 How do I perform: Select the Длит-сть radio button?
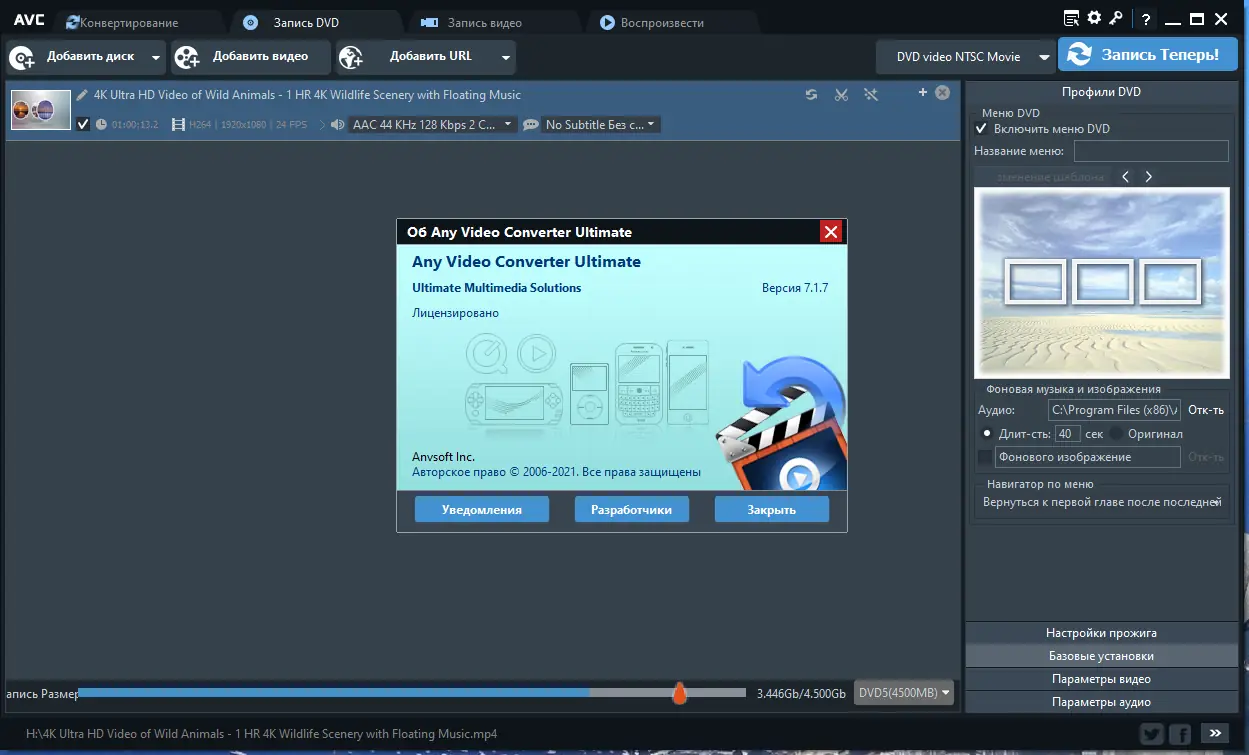[987, 434]
